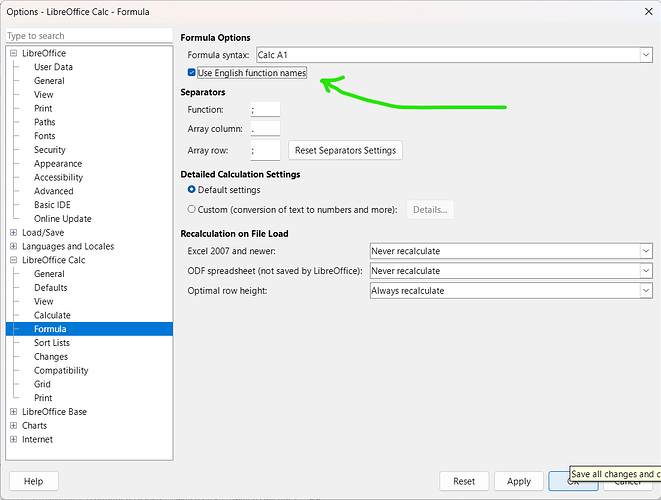Image resolution: width=661 pixels, height=500 pixels.
Task: Select View under LibreOffice Calc
Action: pyautogui.click(x=44, y=301)
